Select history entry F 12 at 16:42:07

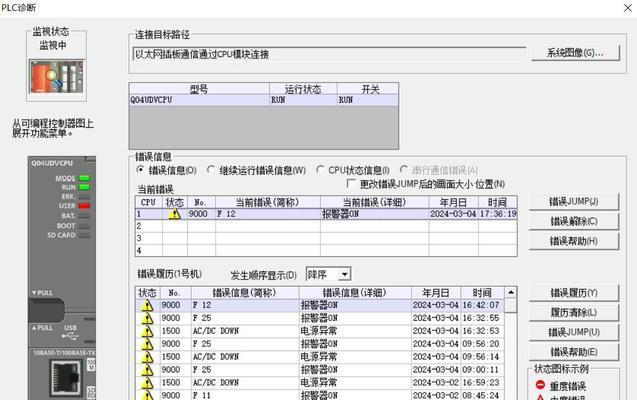point(320,305)
